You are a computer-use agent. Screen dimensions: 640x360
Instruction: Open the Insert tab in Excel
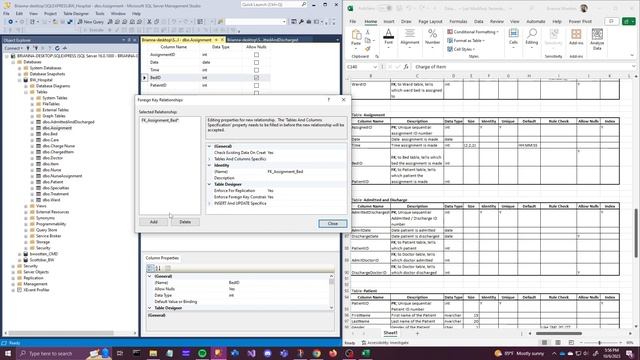point(389,21)
